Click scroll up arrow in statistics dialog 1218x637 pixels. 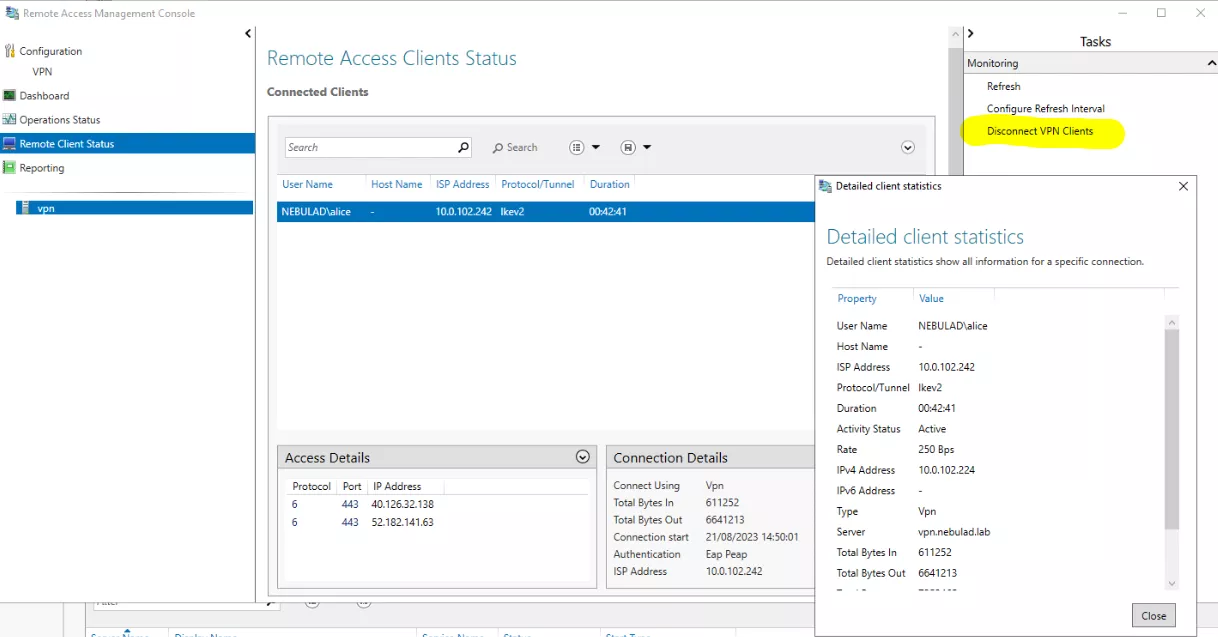pyautogui.click(x=1172, y=322)
